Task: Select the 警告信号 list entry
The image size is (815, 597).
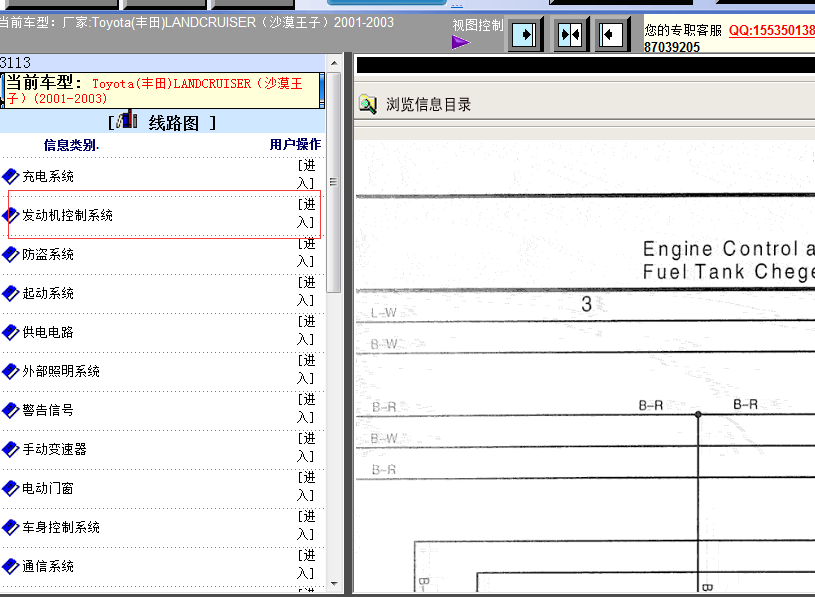Action: point(48,410)
